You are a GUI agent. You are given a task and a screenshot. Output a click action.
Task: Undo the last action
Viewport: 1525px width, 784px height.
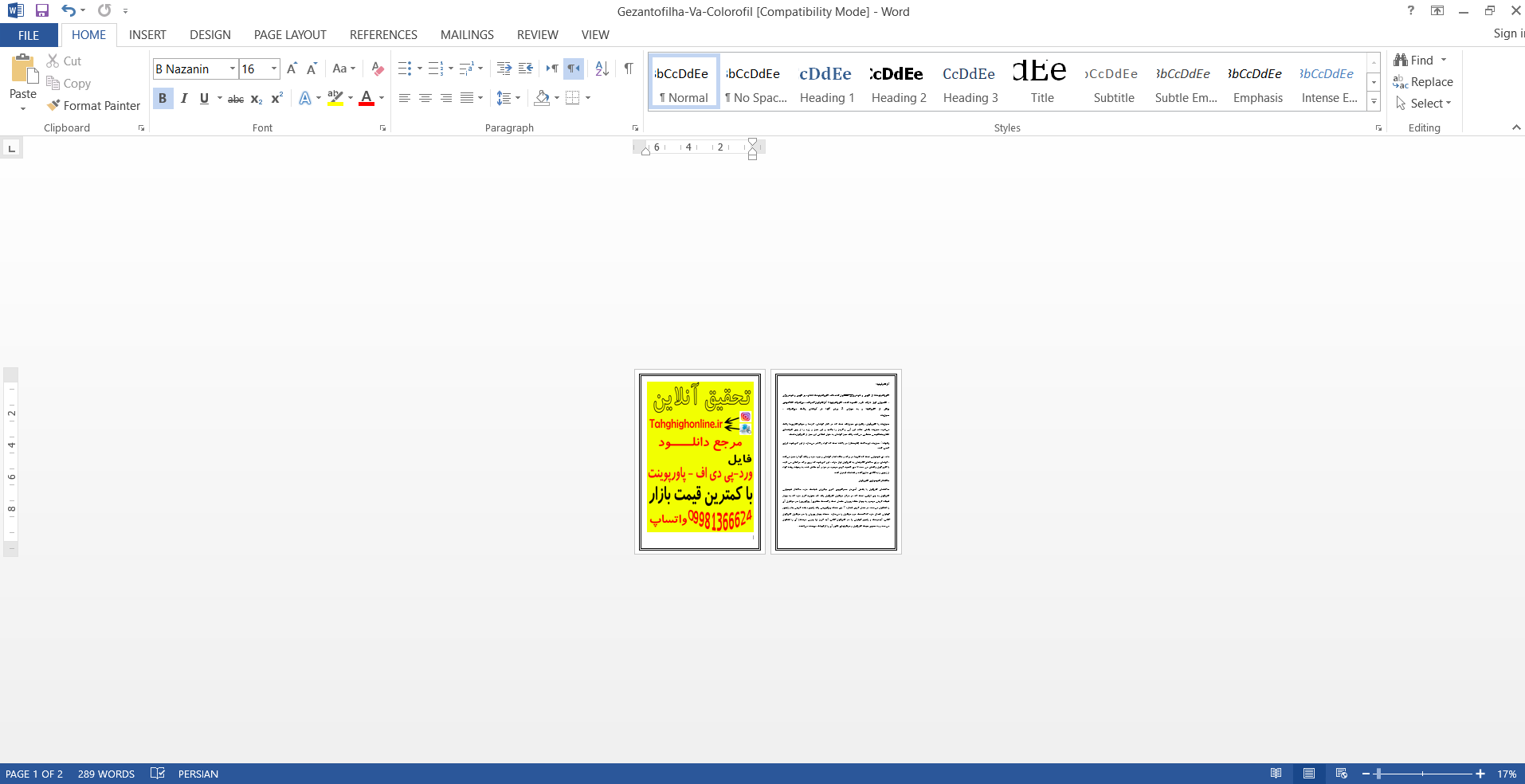pos(69,11)
